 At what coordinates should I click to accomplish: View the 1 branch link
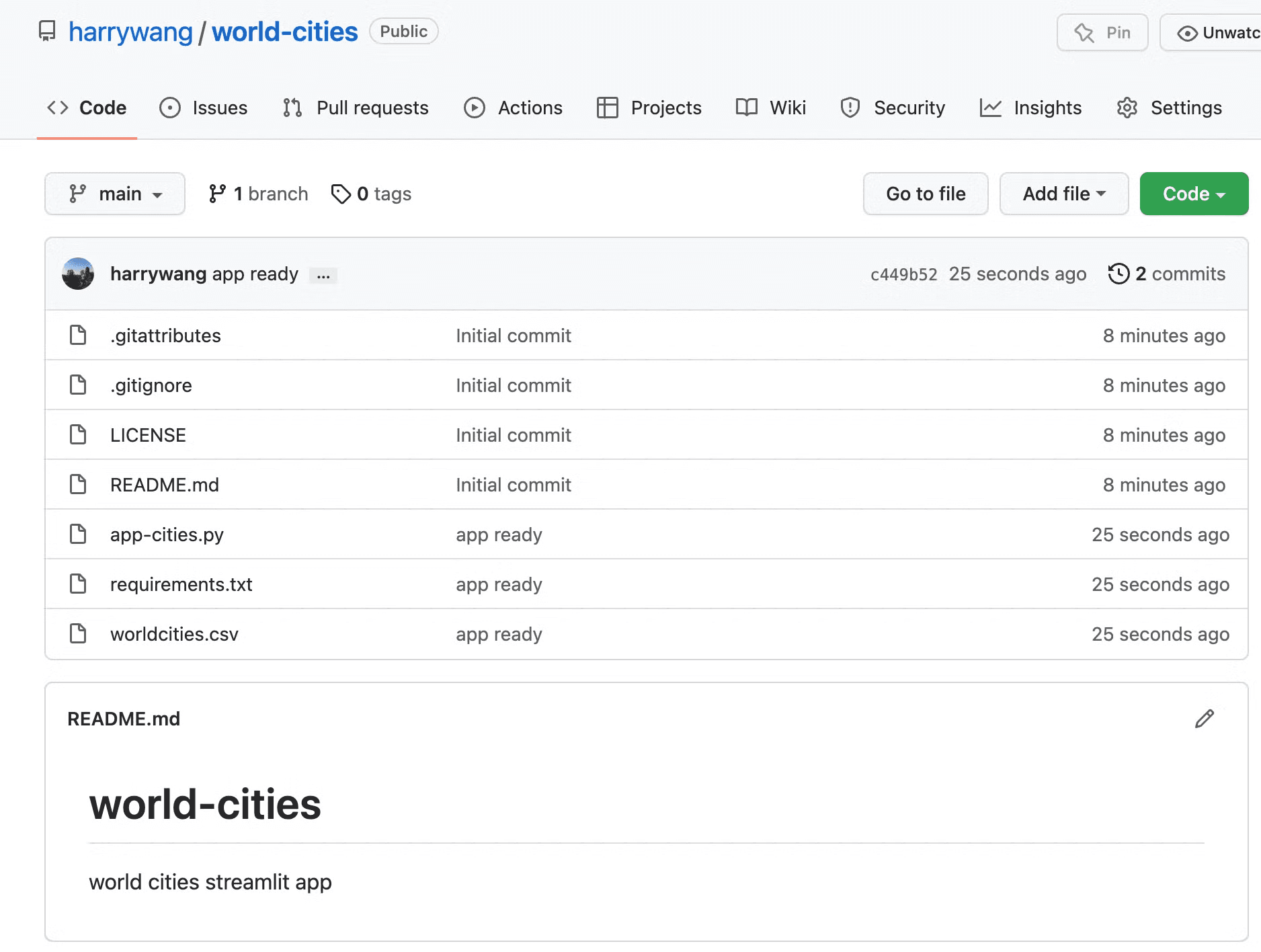[259, 194]
